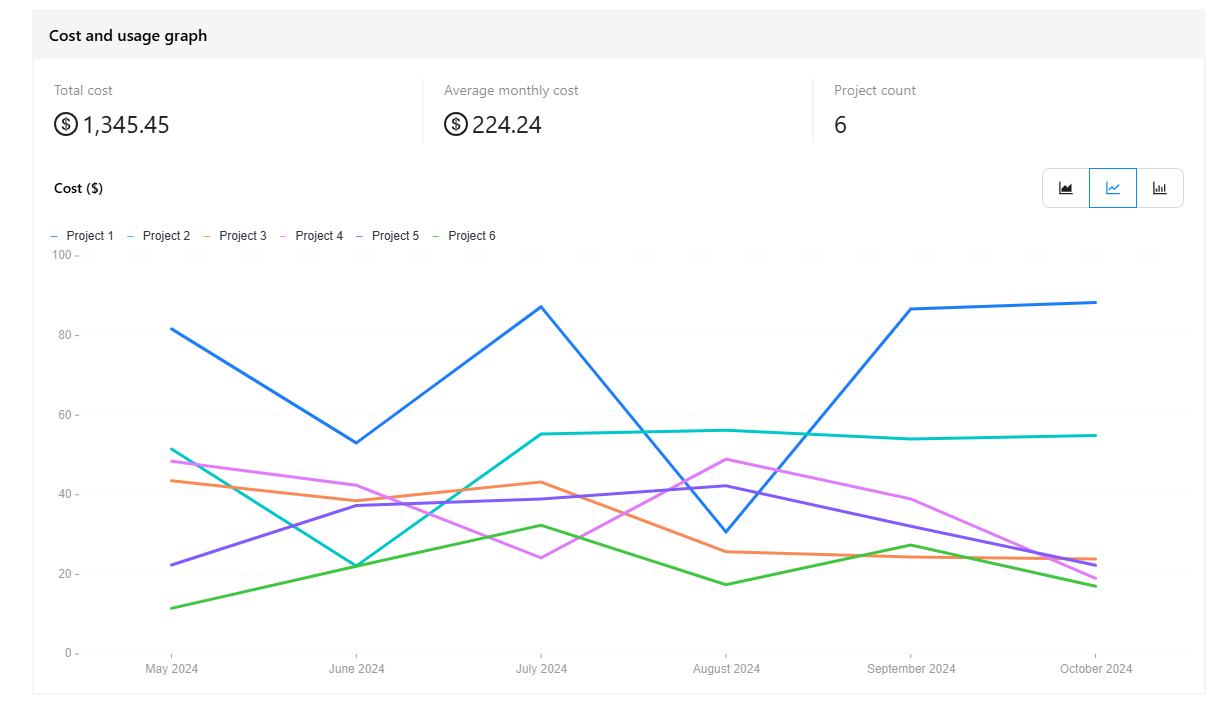Click Project 6 line point at May 2024
The height and width of the screenshot is (707, 1226).
pos(171,608)
